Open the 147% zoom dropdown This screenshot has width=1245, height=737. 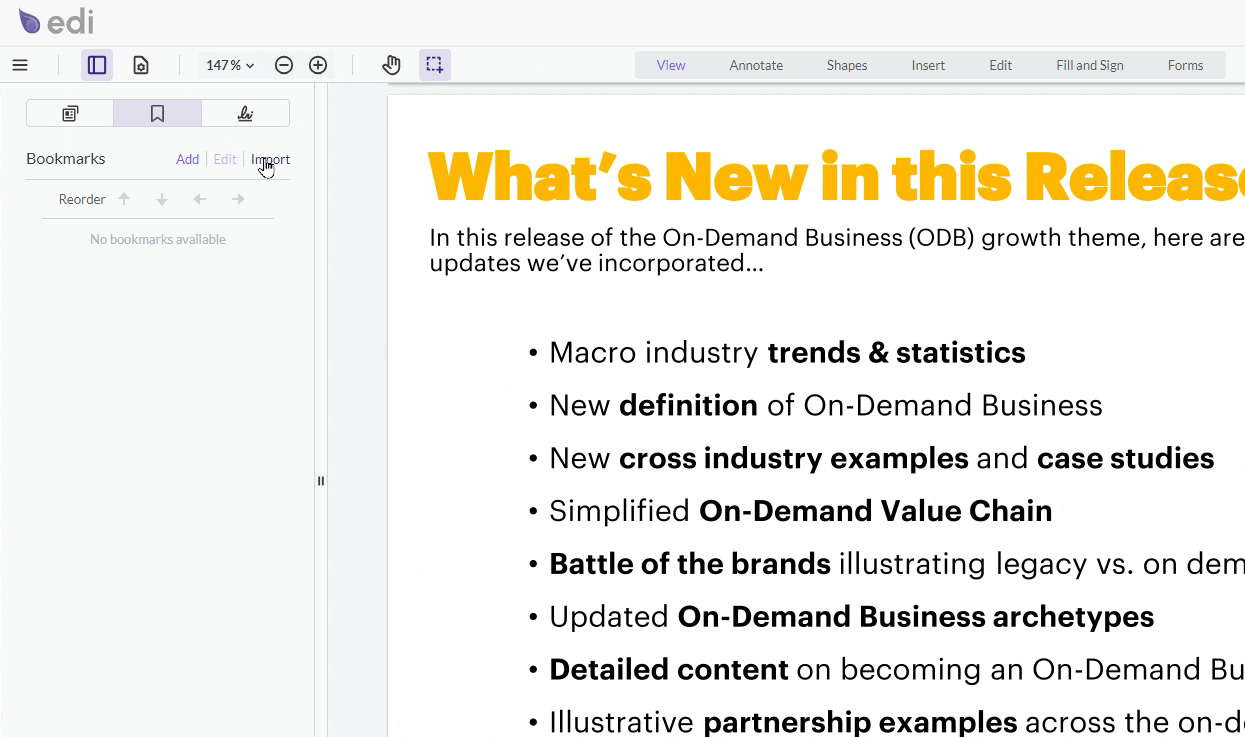230,65
